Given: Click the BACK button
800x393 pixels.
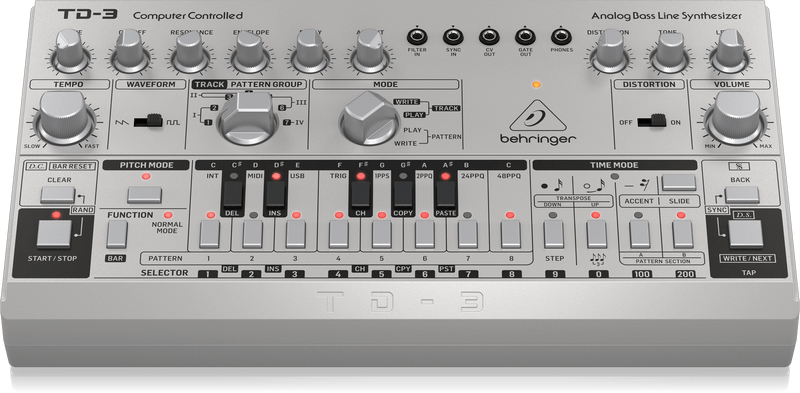Looking at the screenshot, I should [742, 195].
